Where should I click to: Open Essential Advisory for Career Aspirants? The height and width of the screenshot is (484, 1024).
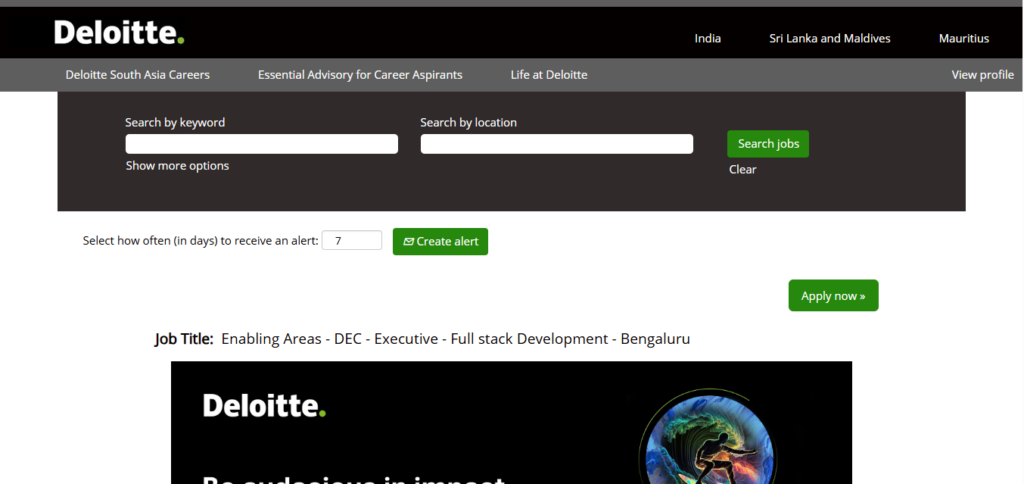click(360, 74)
